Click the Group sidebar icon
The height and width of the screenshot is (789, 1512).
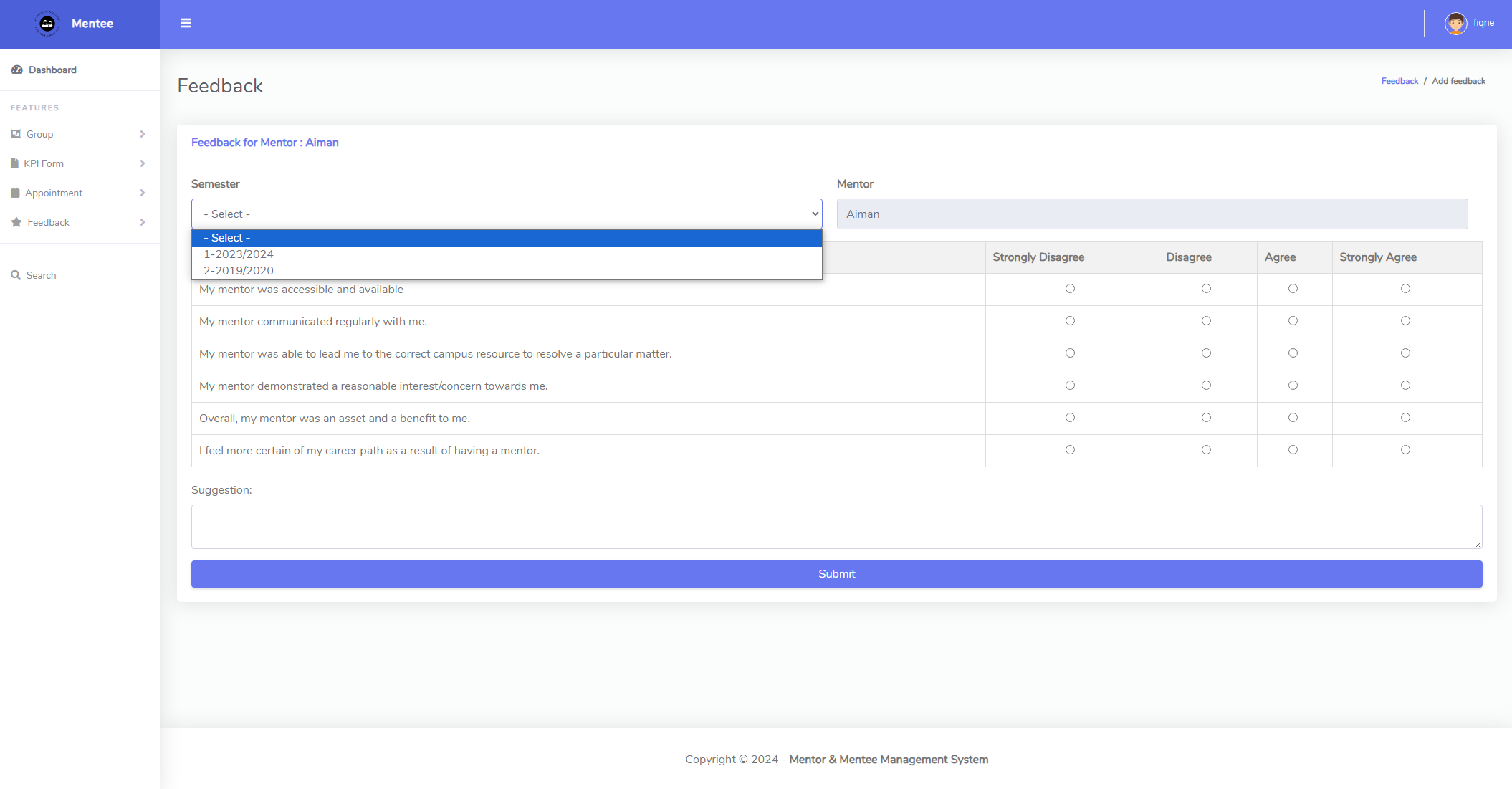(16, 134)
